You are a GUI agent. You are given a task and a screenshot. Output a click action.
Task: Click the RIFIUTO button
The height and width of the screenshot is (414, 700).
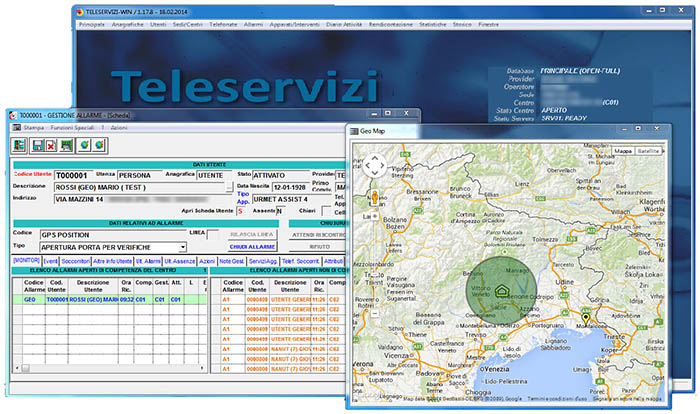pos(318,247)
